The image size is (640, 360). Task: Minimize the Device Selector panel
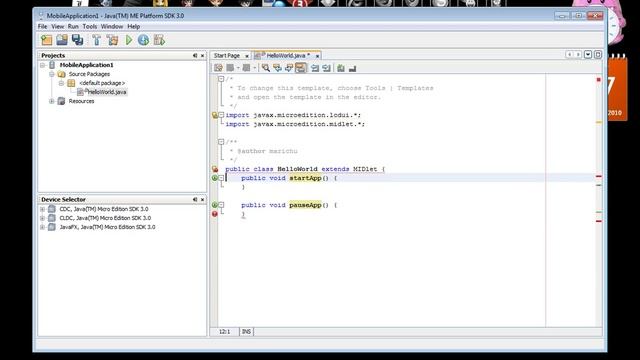pos(195,200)
